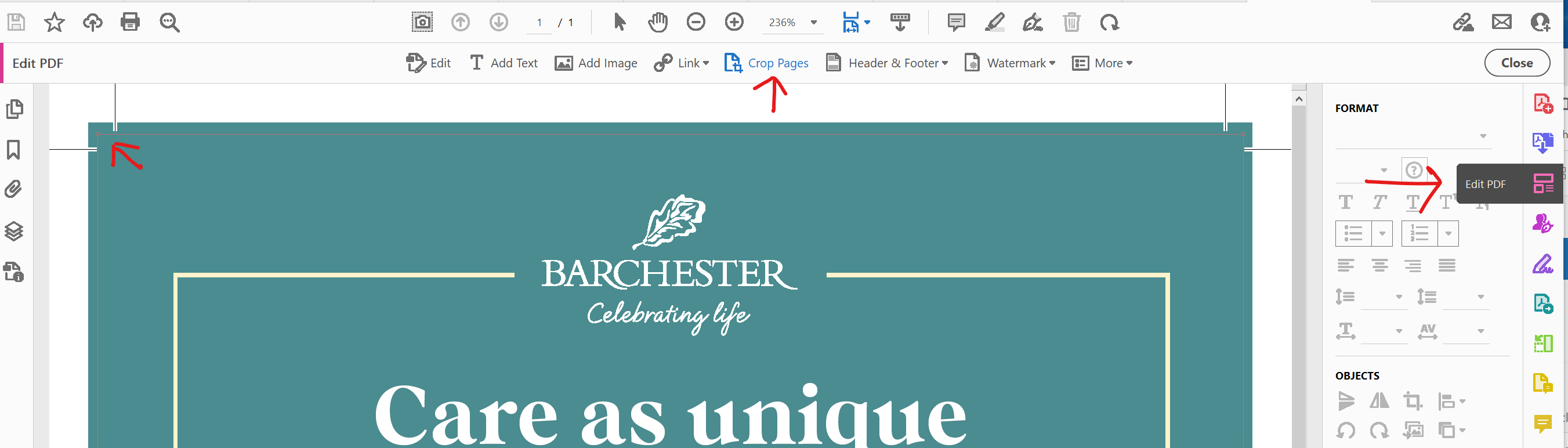This screenshot has height=448, width=1568.
Task: Open the share link icon at top right
Action: click(x=1464, y=23)
